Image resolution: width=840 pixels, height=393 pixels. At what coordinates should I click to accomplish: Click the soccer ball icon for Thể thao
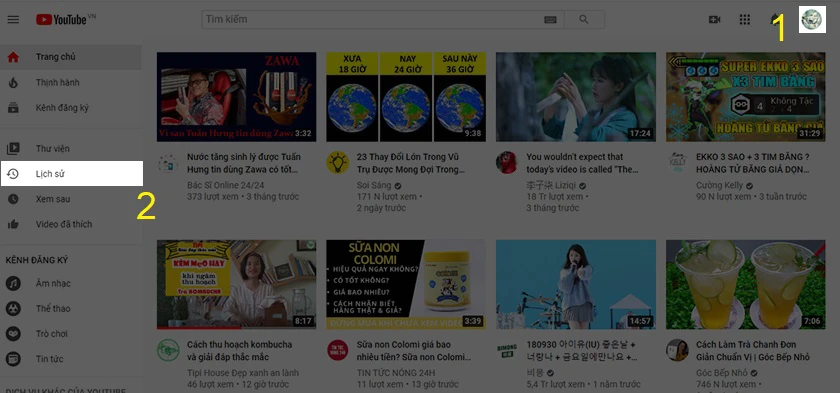[x=13, y=308]
